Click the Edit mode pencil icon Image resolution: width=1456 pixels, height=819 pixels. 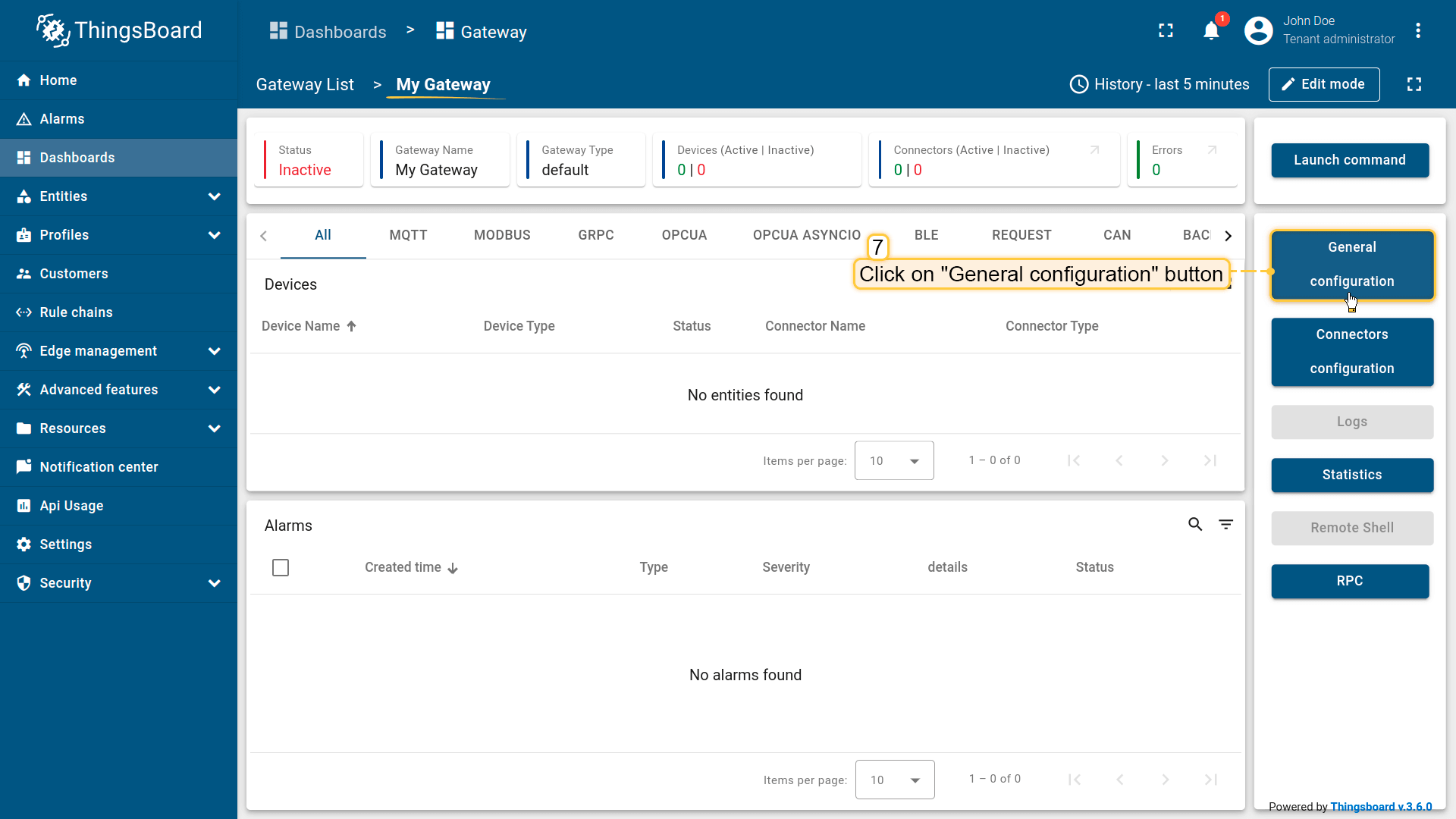1289,84
